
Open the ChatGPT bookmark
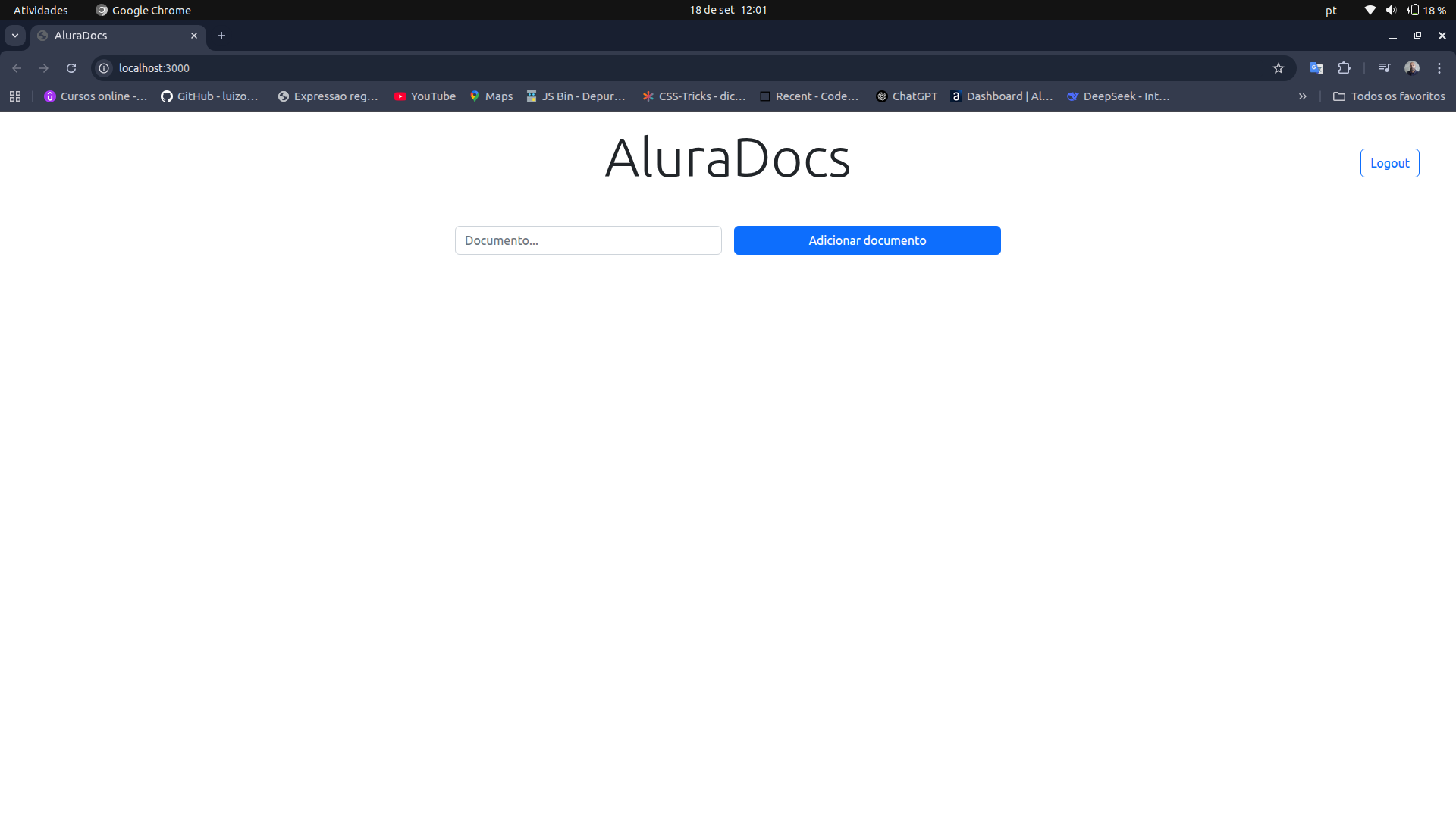[x=906, y=96]
